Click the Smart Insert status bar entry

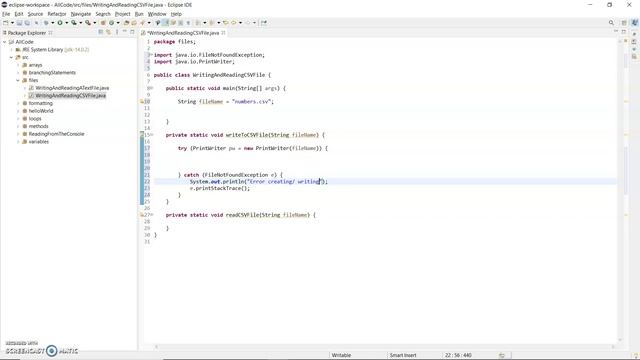click(402, 355)
